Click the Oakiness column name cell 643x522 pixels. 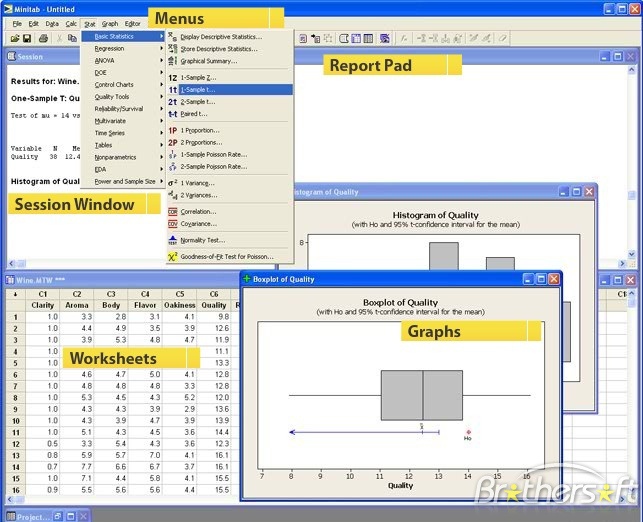[180, 305]
